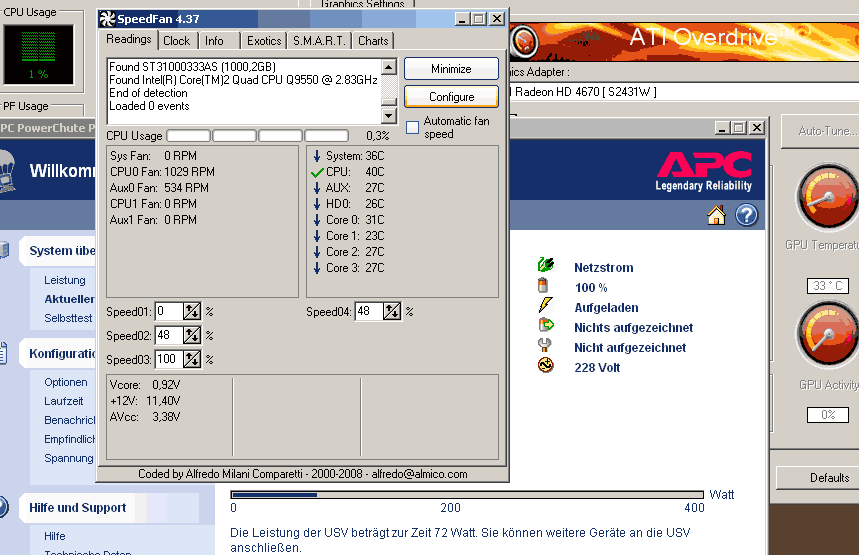Click the Speed04 value field showing 48
This screenshot has width=859, height=555.
(x=369, y=312)
